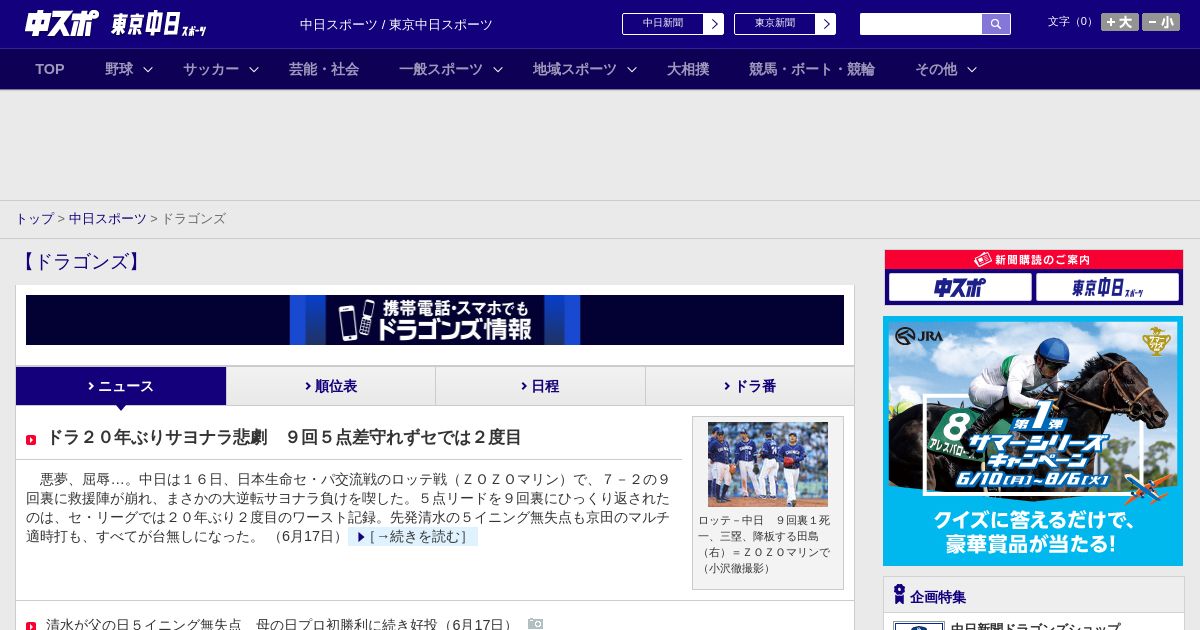Click the photo caption ロッテ－中日 ９回裏１死
Image resolution: width=1200 pixels, height=630 pixels.
coord(765,544)
